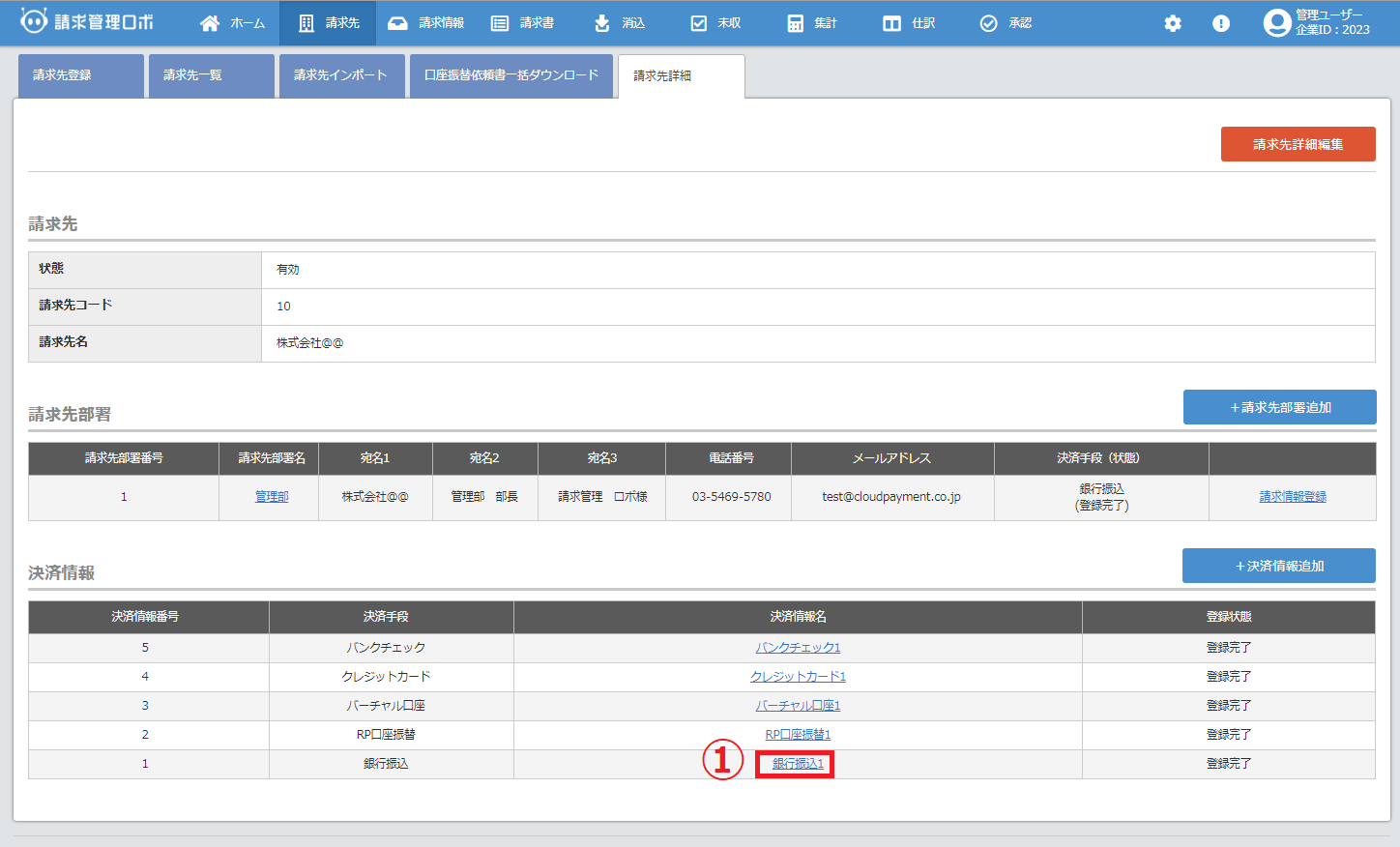Click the settings gear icon

[1173, 23]
